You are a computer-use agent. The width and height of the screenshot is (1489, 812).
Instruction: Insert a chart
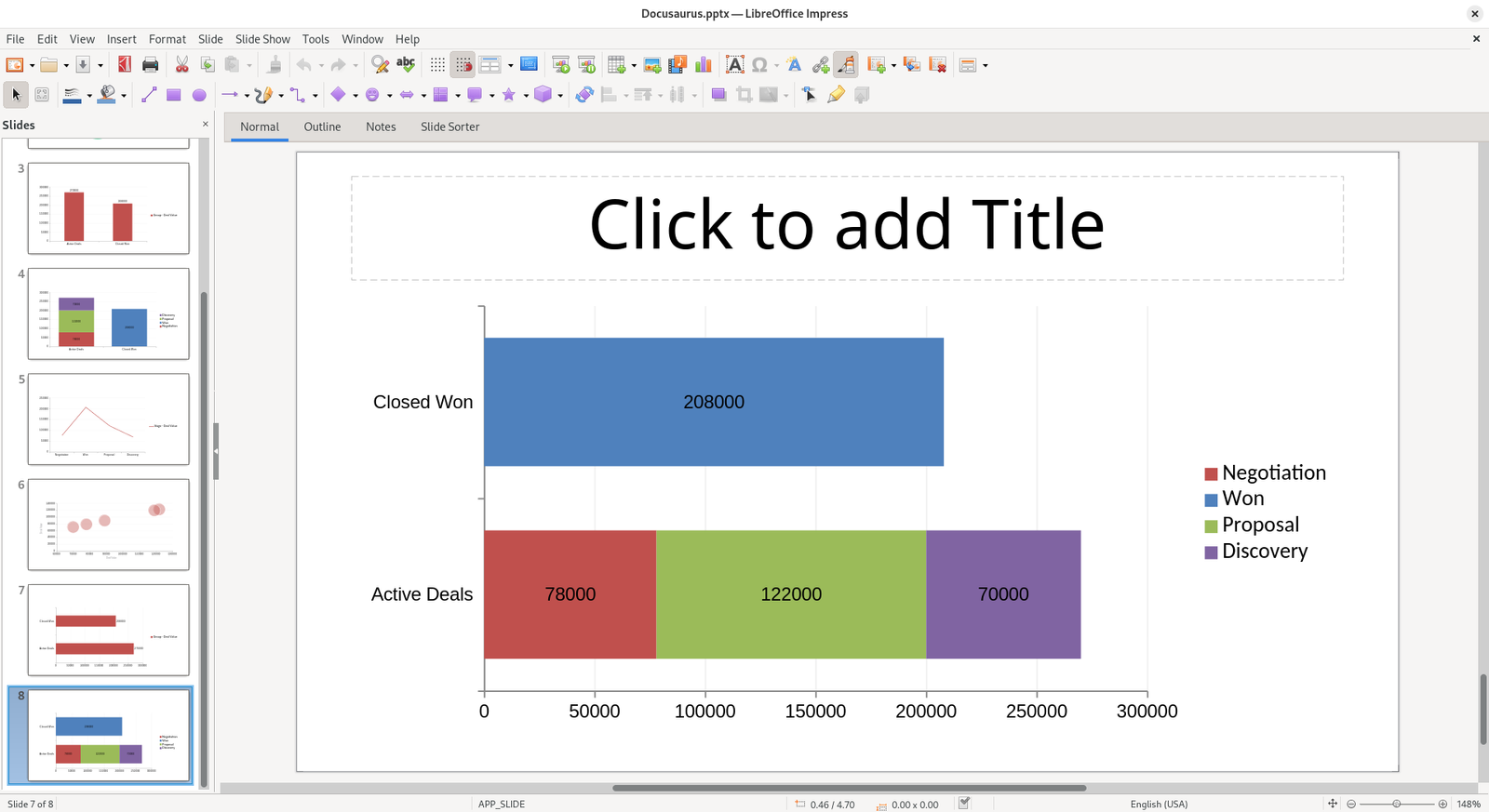[704, 64]
